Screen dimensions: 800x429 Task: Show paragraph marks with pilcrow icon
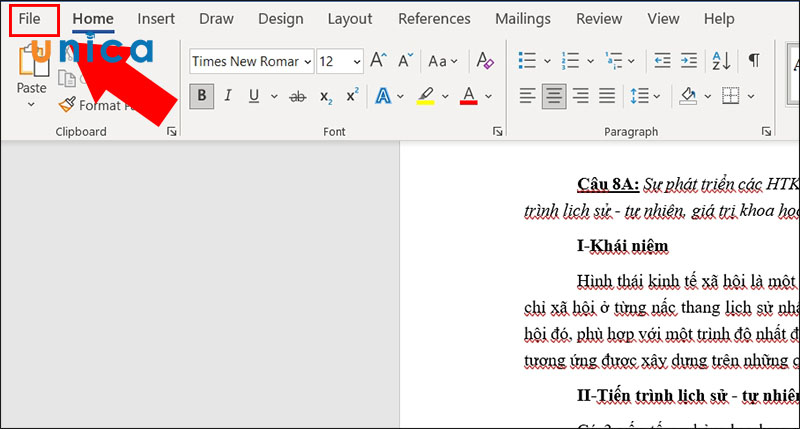tap(754, 61)
